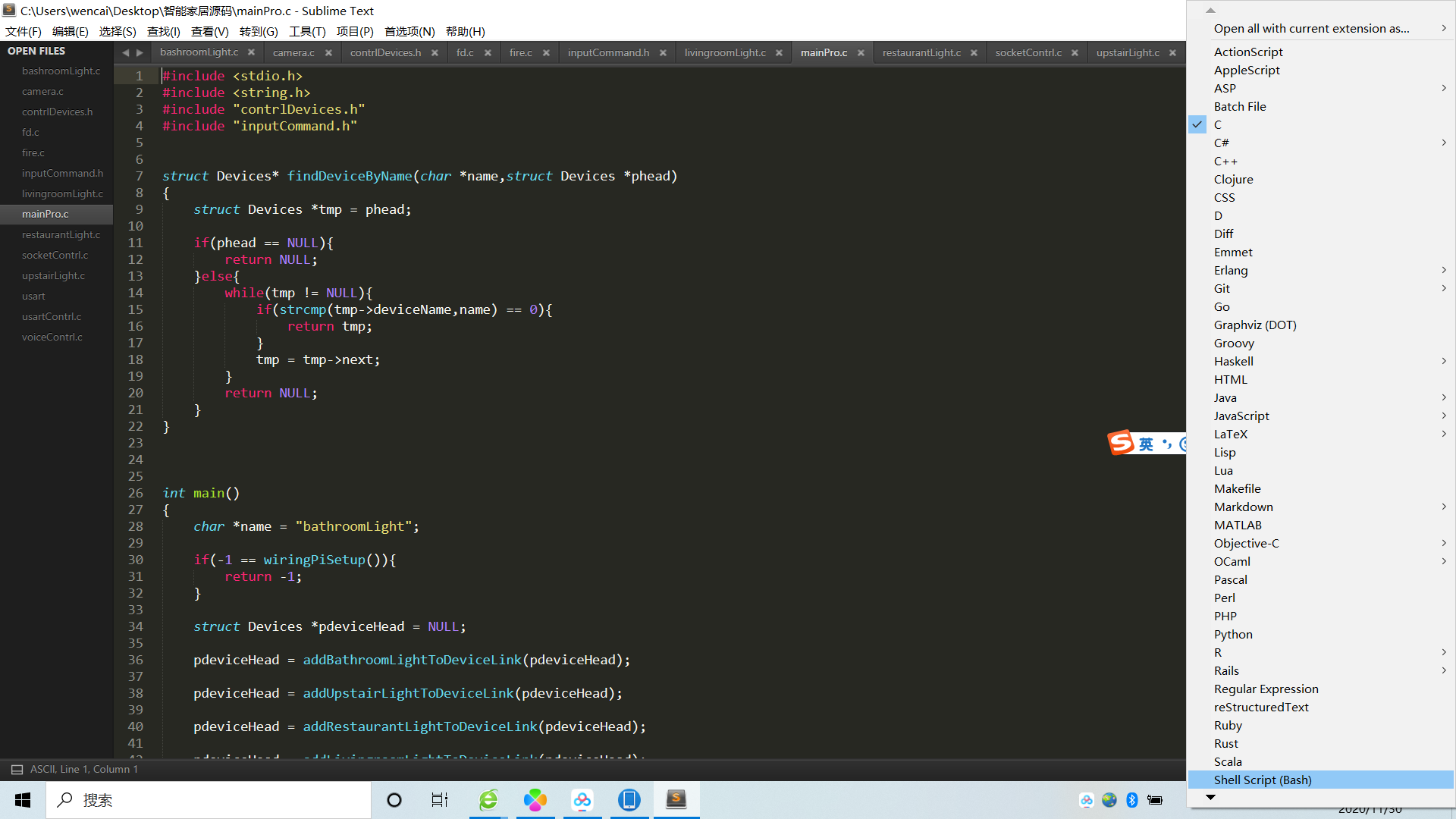
Task: Click the sidebar toggle icon in status bar
Action: (x=17, y=770)
